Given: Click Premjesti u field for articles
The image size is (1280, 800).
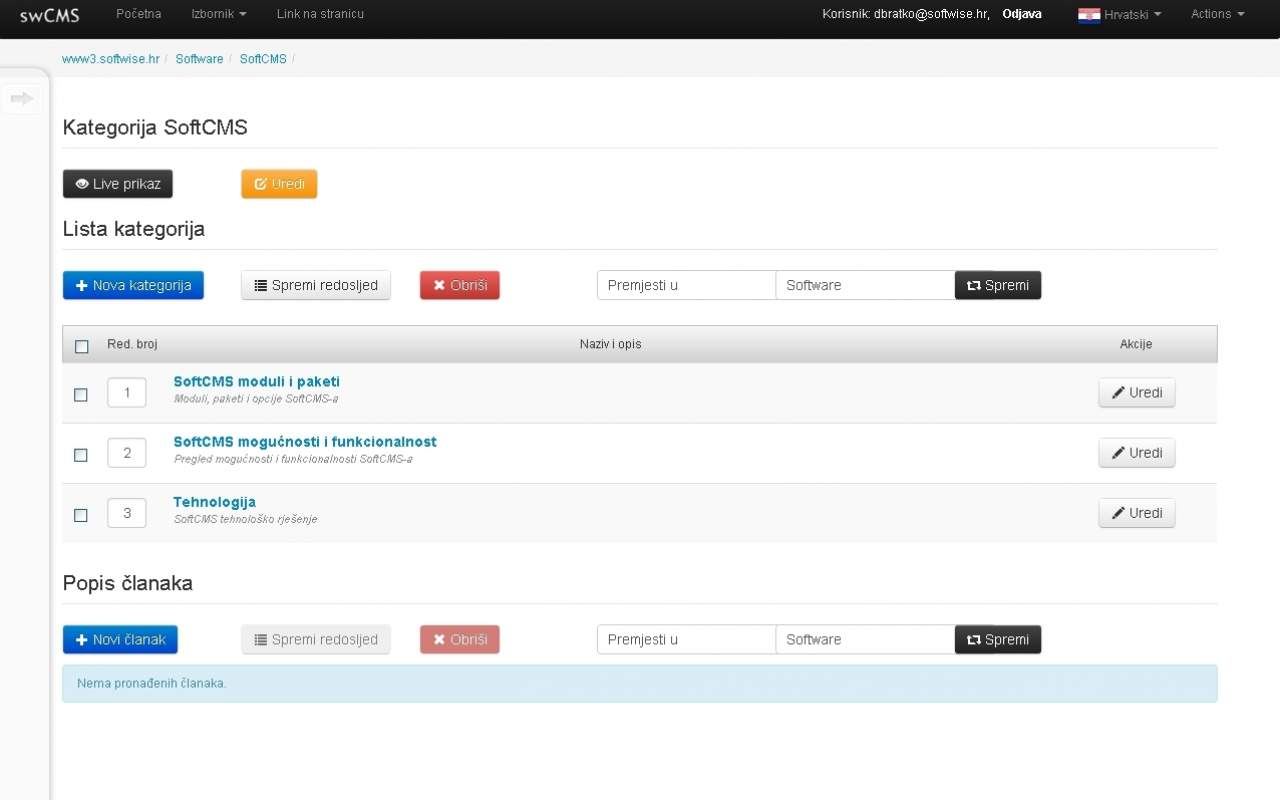Looking at the screenshot, I should (x=686, y=639).
